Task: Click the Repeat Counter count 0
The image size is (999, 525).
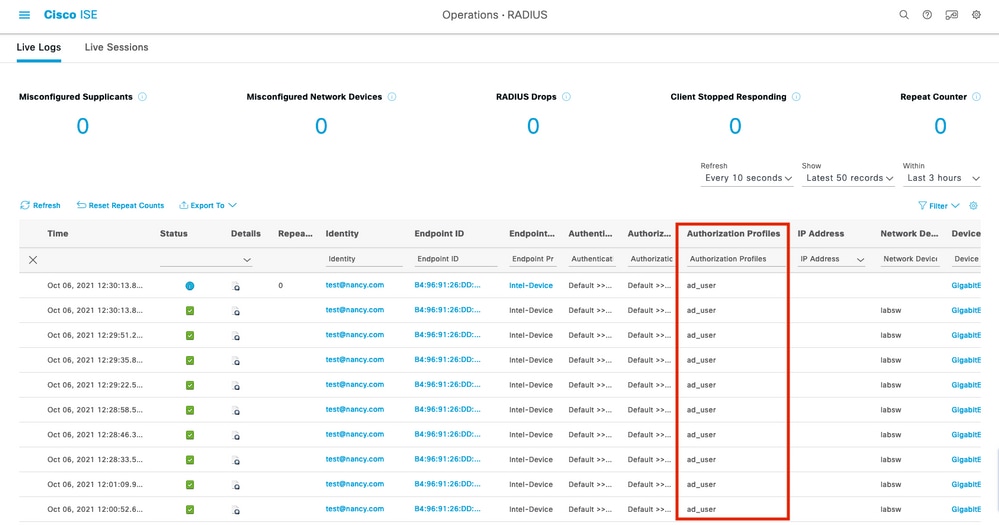Action: 940,126
